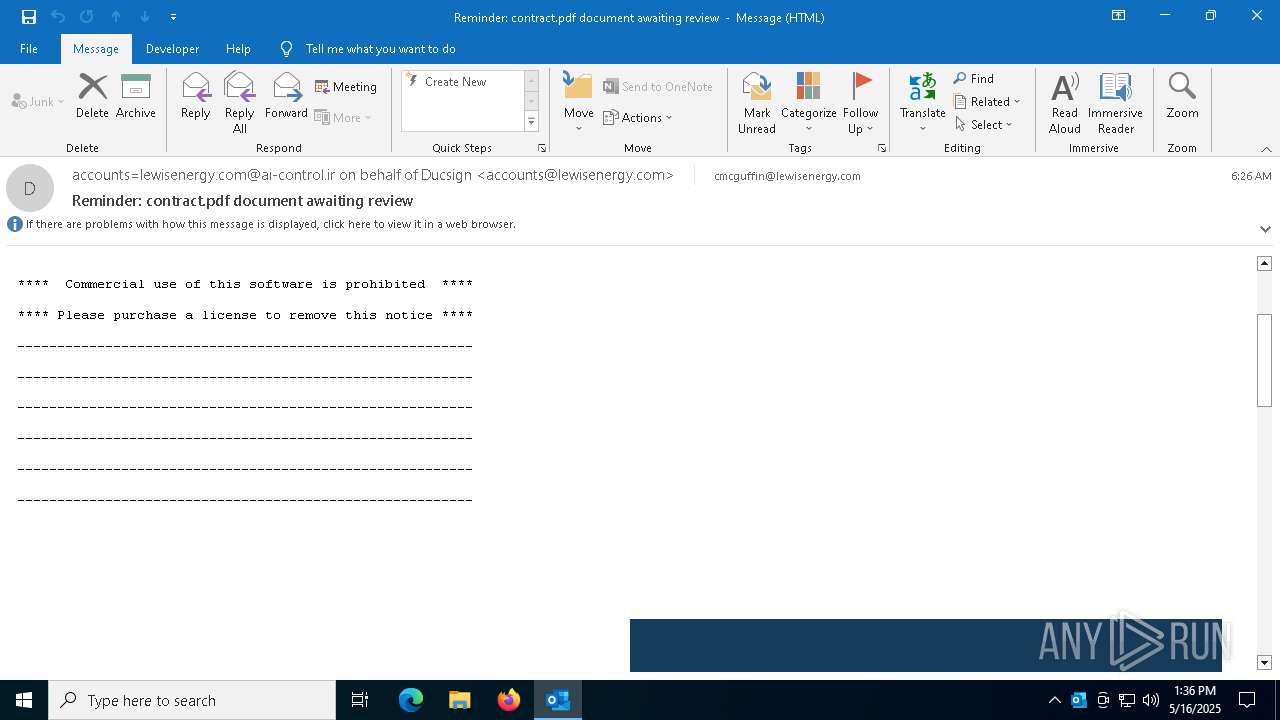Open the Follow Up flag menu
The height and width of the screenshot is (720, 1280).
click(860, 103)
